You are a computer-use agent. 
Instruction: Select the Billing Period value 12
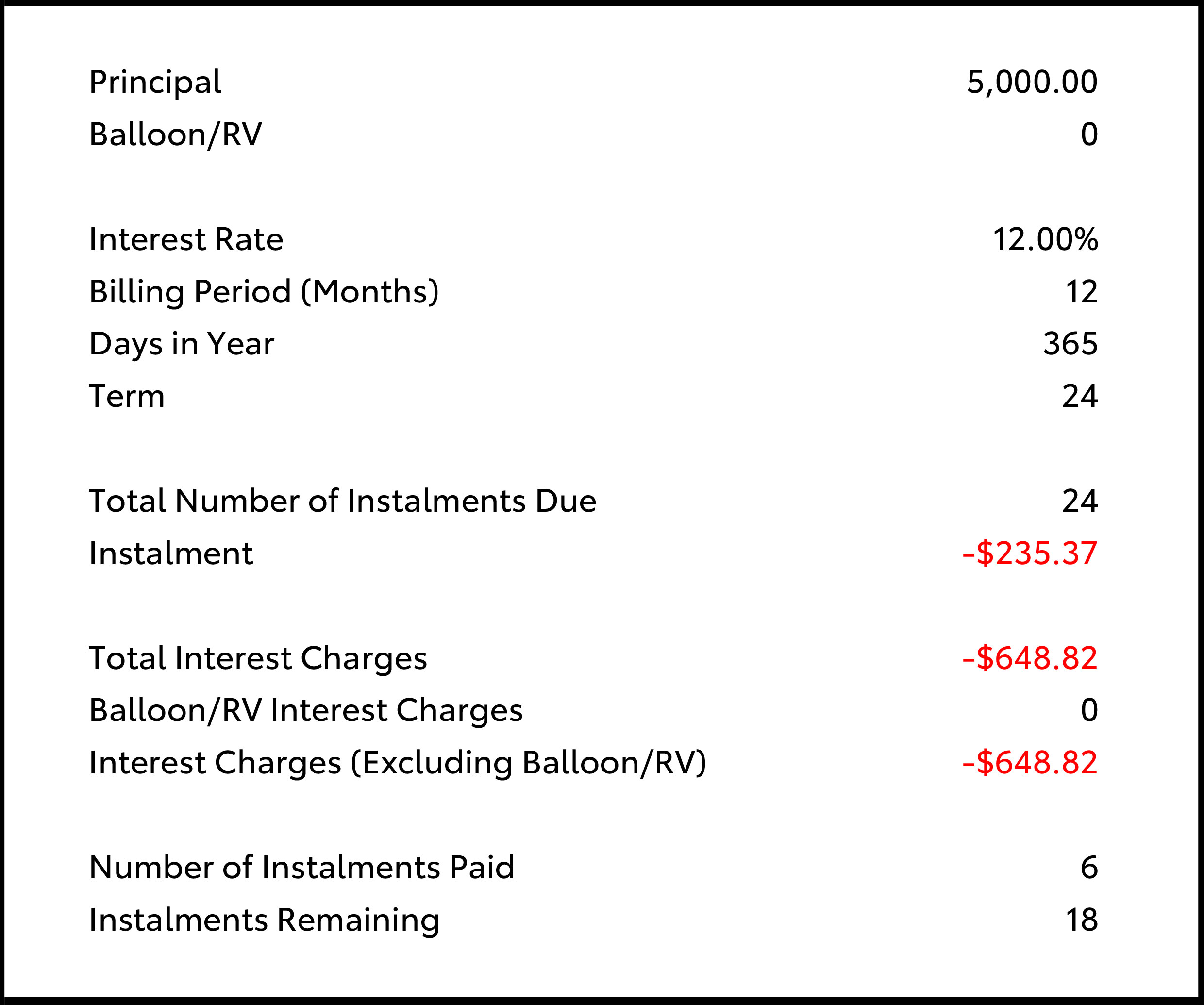(x=1081, y=291)
